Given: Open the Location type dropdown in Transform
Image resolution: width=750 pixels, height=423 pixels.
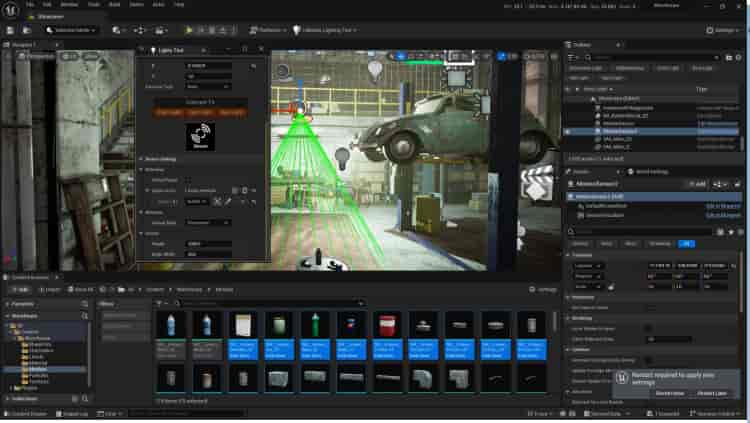Looking at the screenshot, I should pyautogui.click(x=588, y=266).
